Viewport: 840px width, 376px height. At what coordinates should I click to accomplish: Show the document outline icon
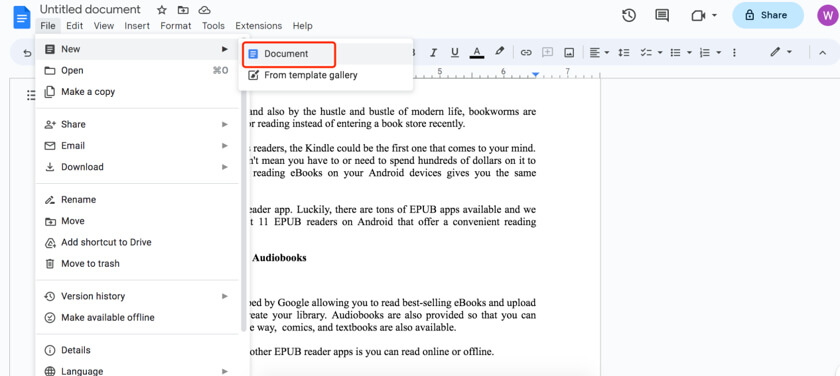coord(30,95)
